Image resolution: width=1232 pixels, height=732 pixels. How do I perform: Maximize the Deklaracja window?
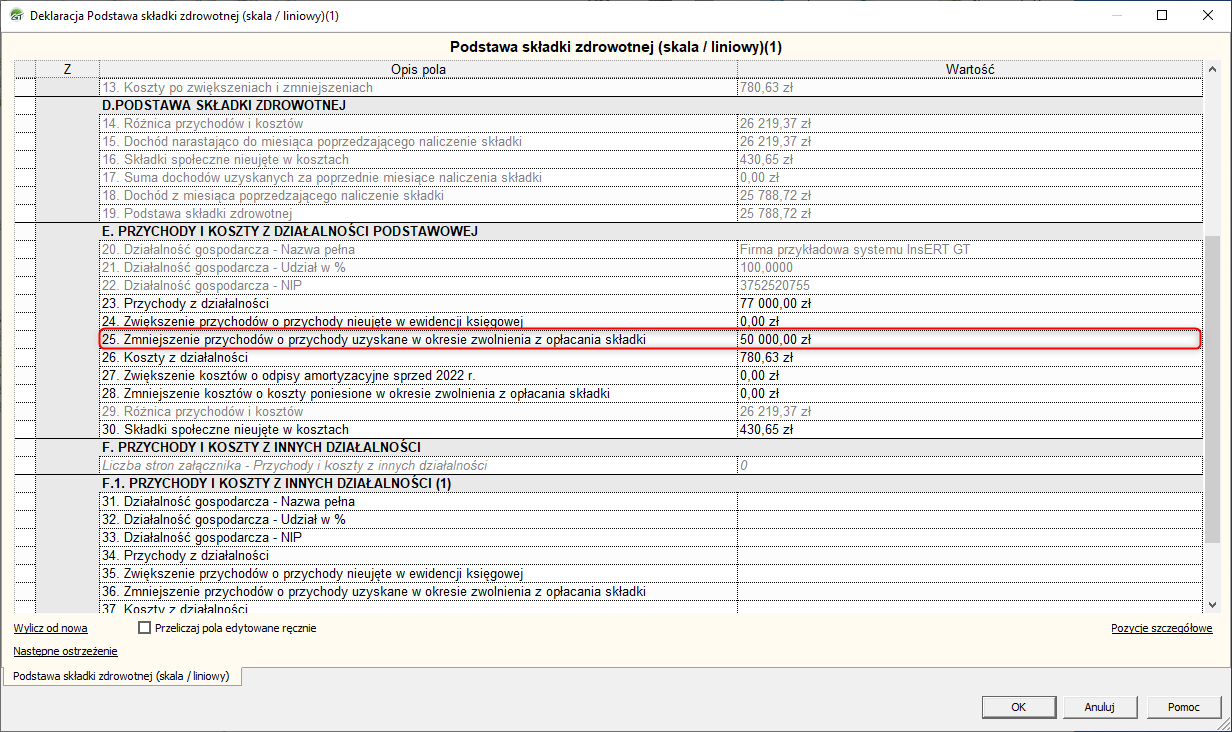pos(1162,16)
